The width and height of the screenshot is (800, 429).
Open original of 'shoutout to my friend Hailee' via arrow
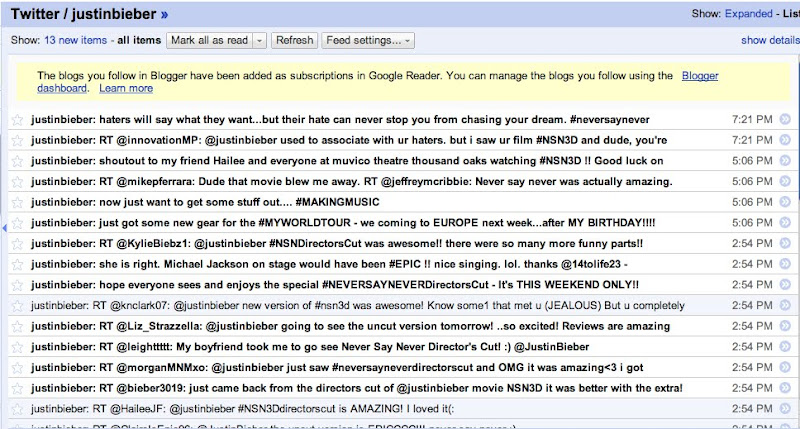click(x=785, y=161)
